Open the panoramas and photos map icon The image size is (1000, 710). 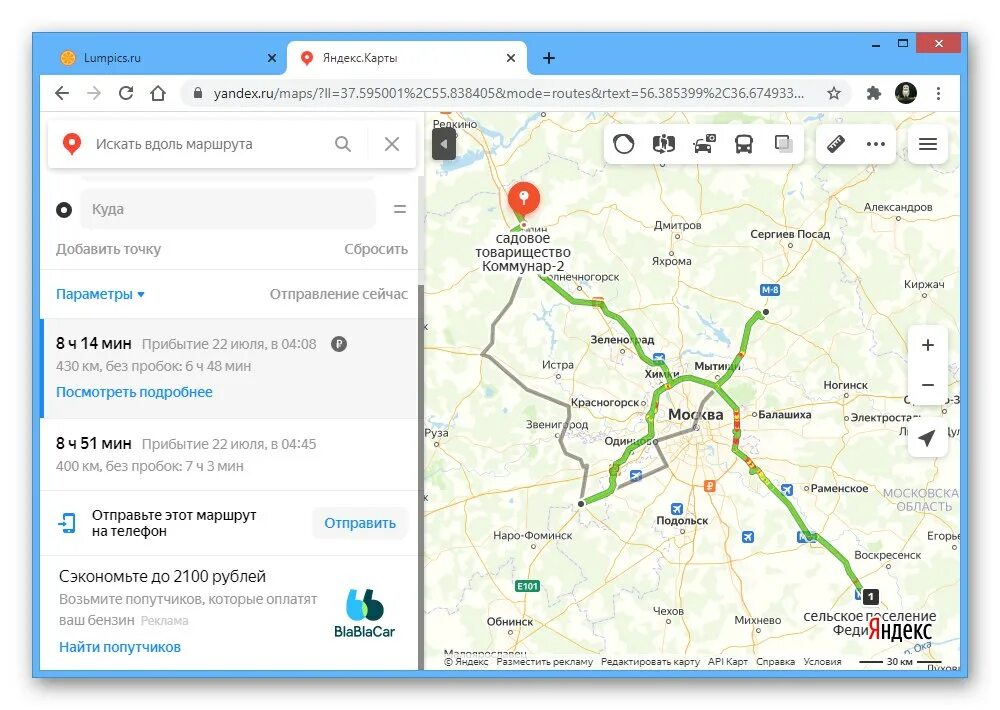(663, 144)
